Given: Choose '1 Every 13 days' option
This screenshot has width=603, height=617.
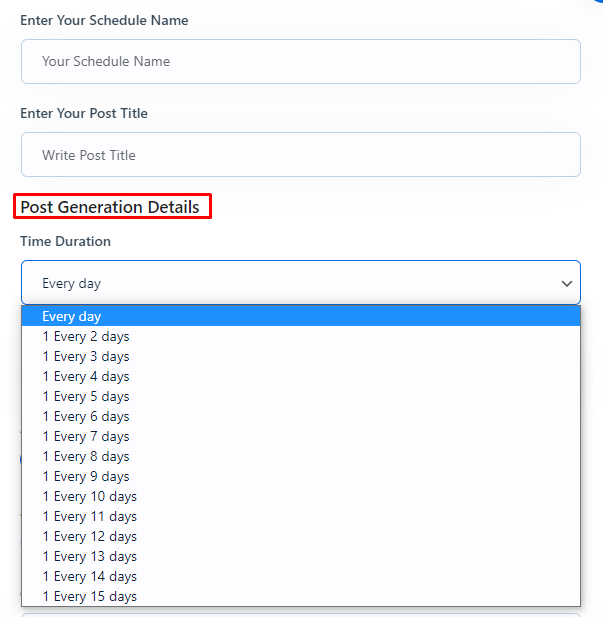Looking at the screenshot, I should (301, 556).
